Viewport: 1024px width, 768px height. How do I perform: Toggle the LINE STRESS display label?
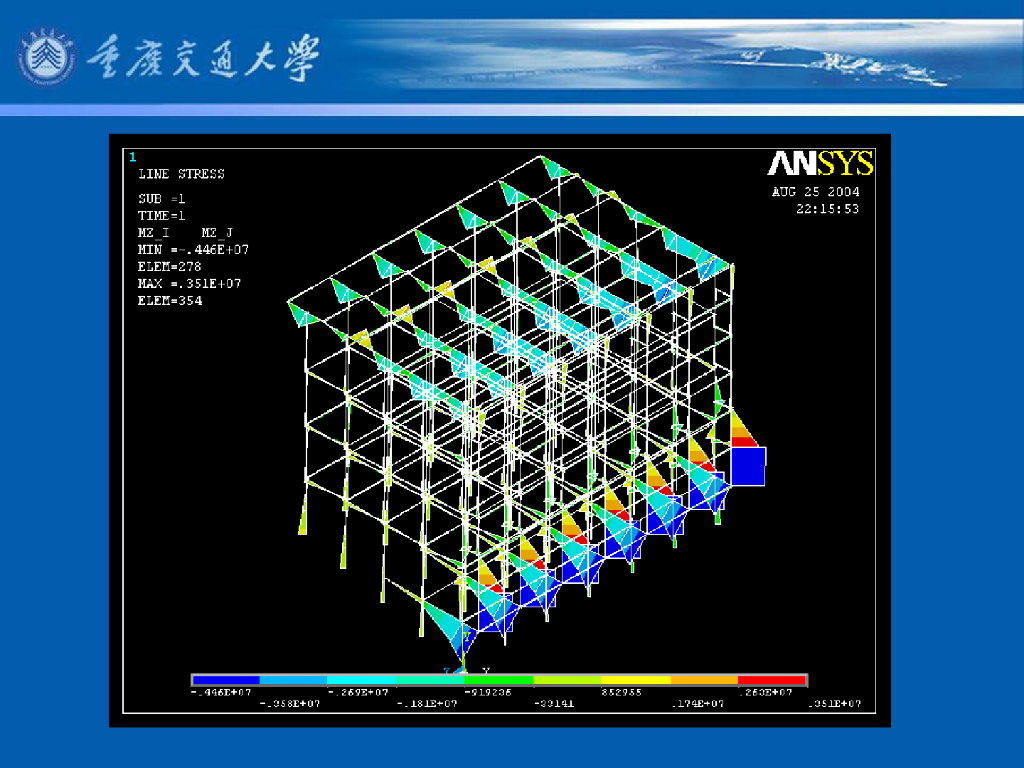[x=183, y=173]
